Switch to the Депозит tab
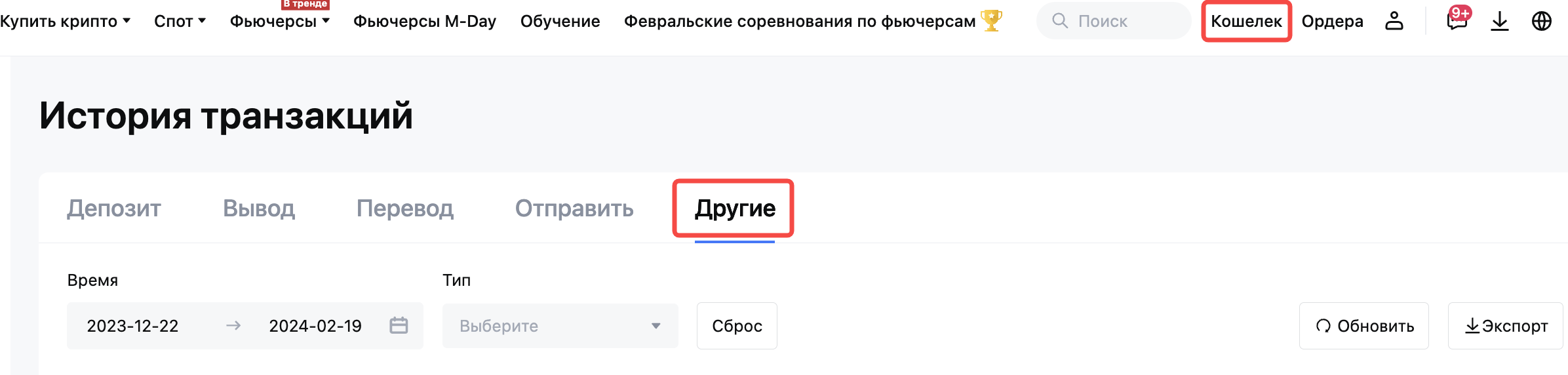 114,208
